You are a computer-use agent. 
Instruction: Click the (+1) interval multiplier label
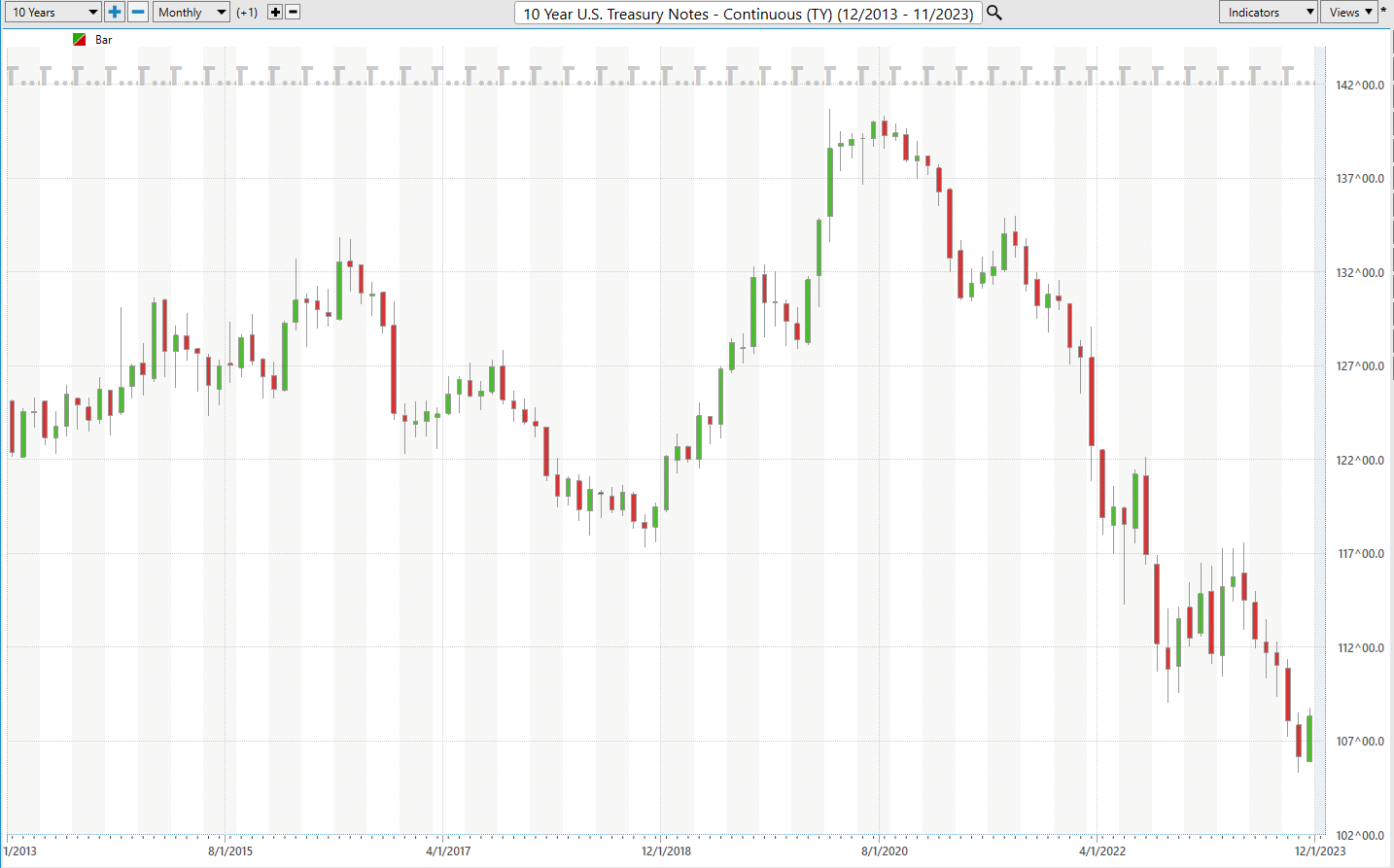coord(247,13)
